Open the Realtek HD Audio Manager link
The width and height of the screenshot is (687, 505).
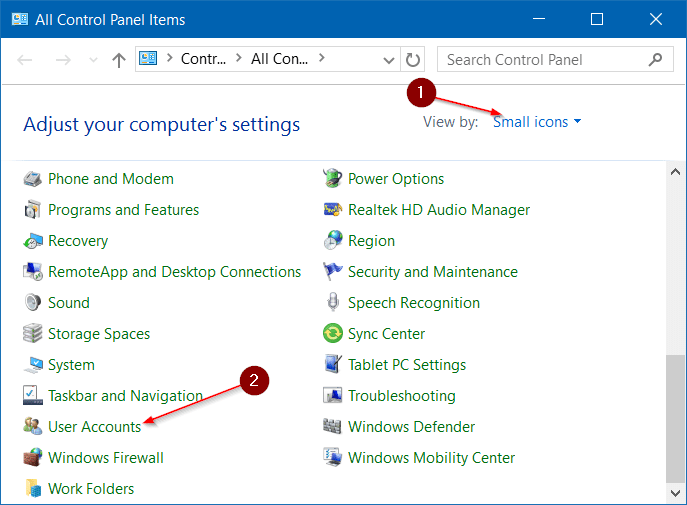click(439, 210)
